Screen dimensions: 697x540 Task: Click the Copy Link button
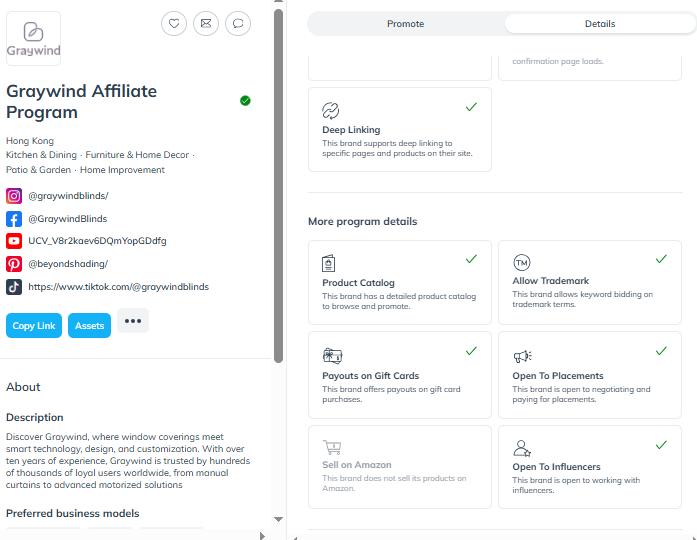pyautogui.click(x=34, y=325)
